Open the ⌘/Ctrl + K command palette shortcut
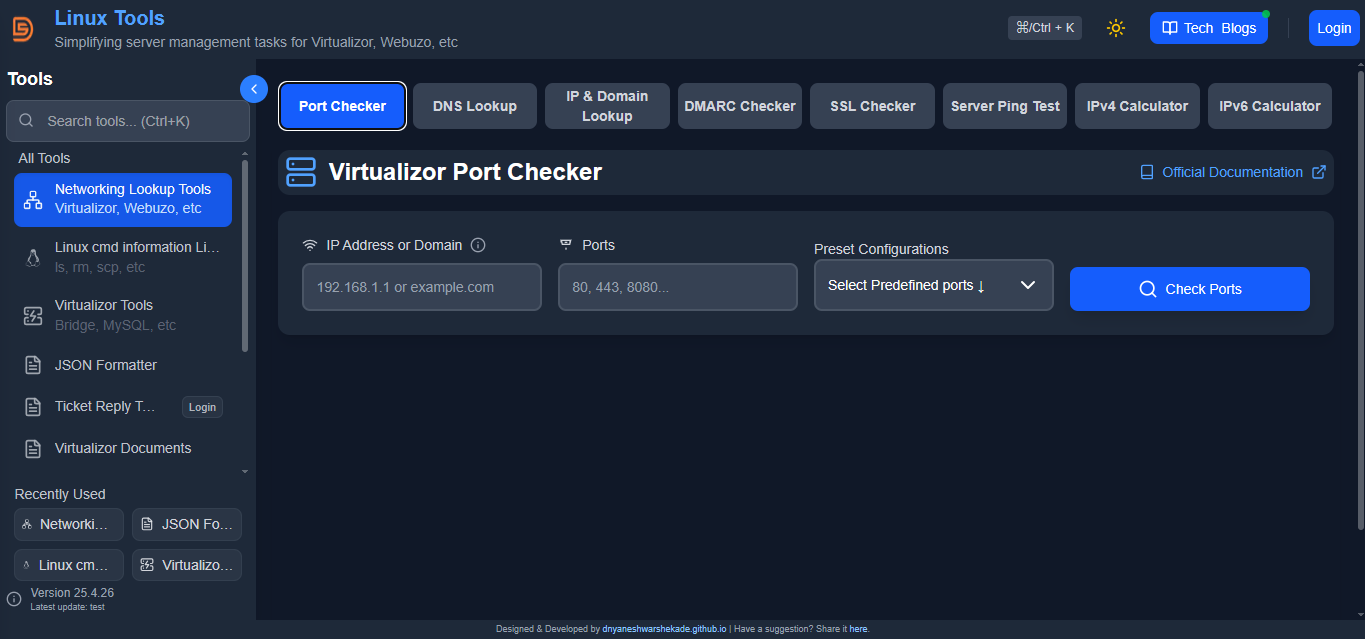The width and height of the screenshot is (1365, 639). tap(1044, 28)
